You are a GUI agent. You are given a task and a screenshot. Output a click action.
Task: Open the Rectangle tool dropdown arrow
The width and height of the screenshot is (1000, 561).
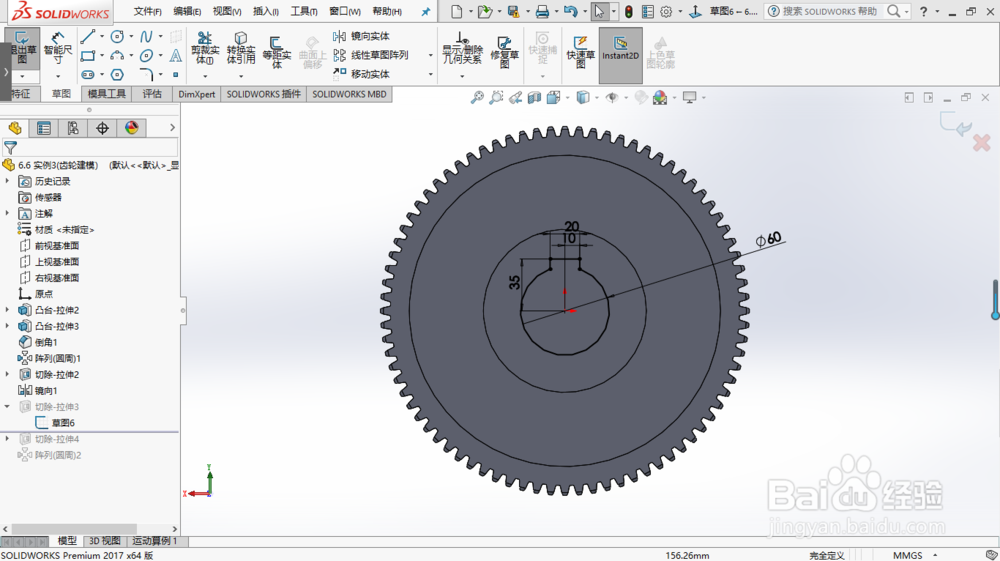click(101, 55)
